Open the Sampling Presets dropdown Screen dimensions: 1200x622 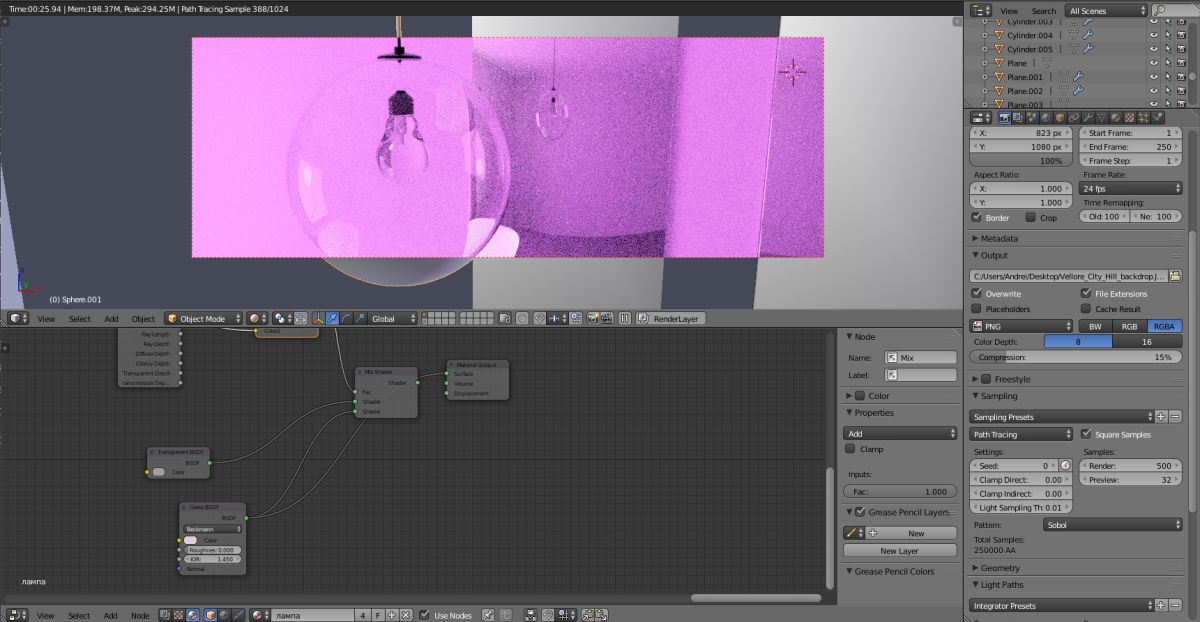(x=1062, y=417)
